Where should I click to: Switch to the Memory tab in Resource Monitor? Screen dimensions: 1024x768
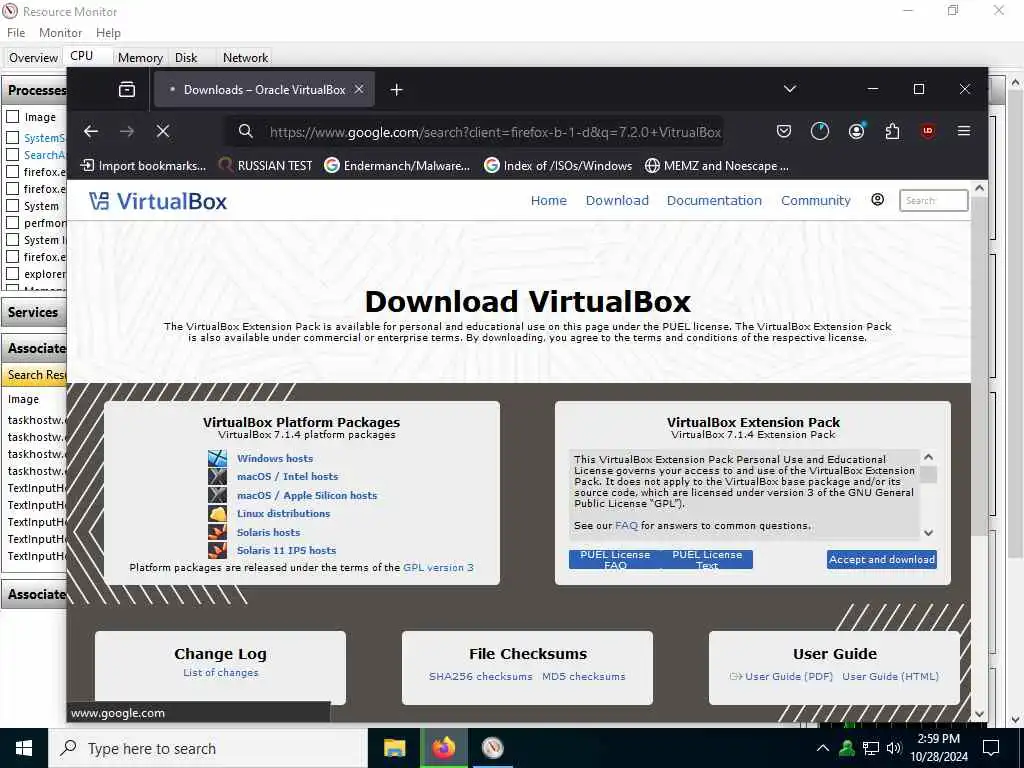(140, 57)
